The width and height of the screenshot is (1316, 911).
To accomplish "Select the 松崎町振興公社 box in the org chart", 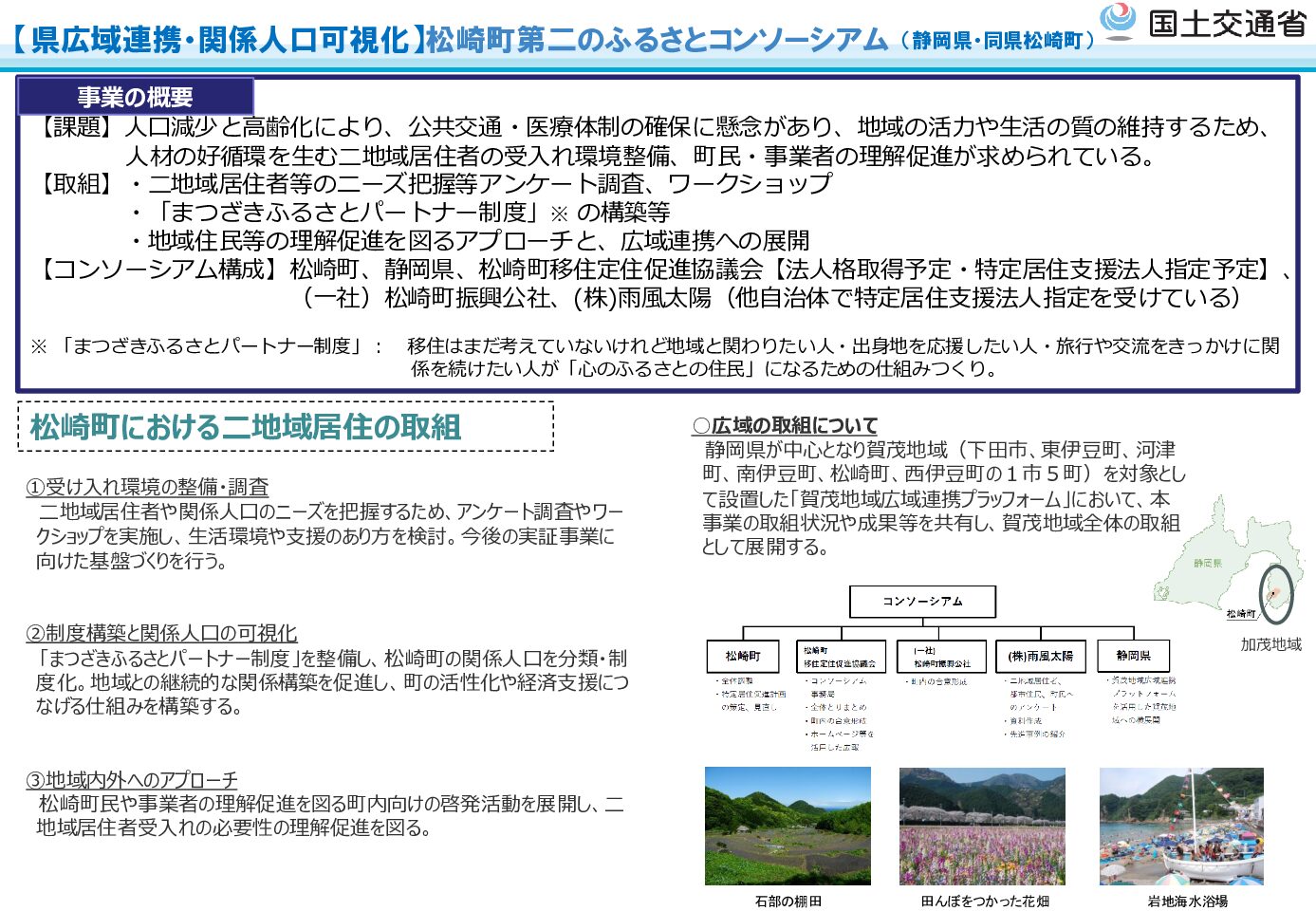I will pyautogui.click(x=940, y=657).
